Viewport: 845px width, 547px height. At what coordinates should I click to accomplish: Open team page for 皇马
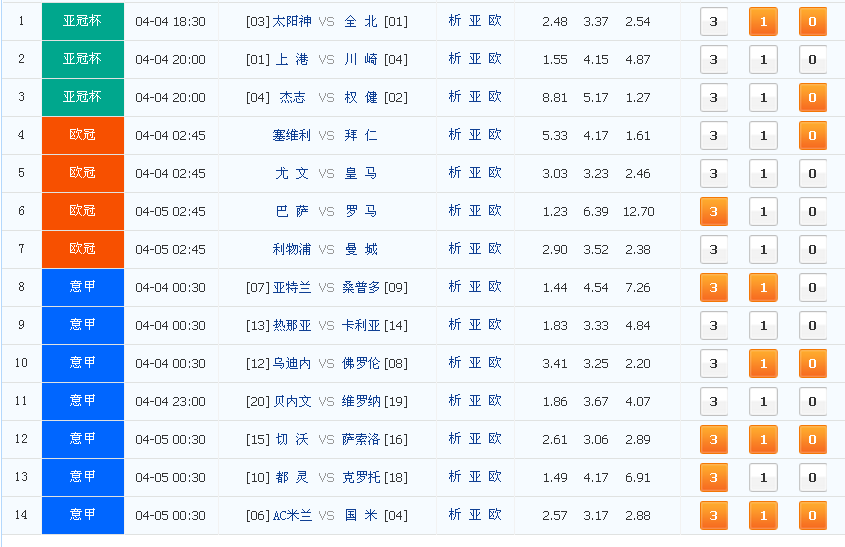pos(361,174)
